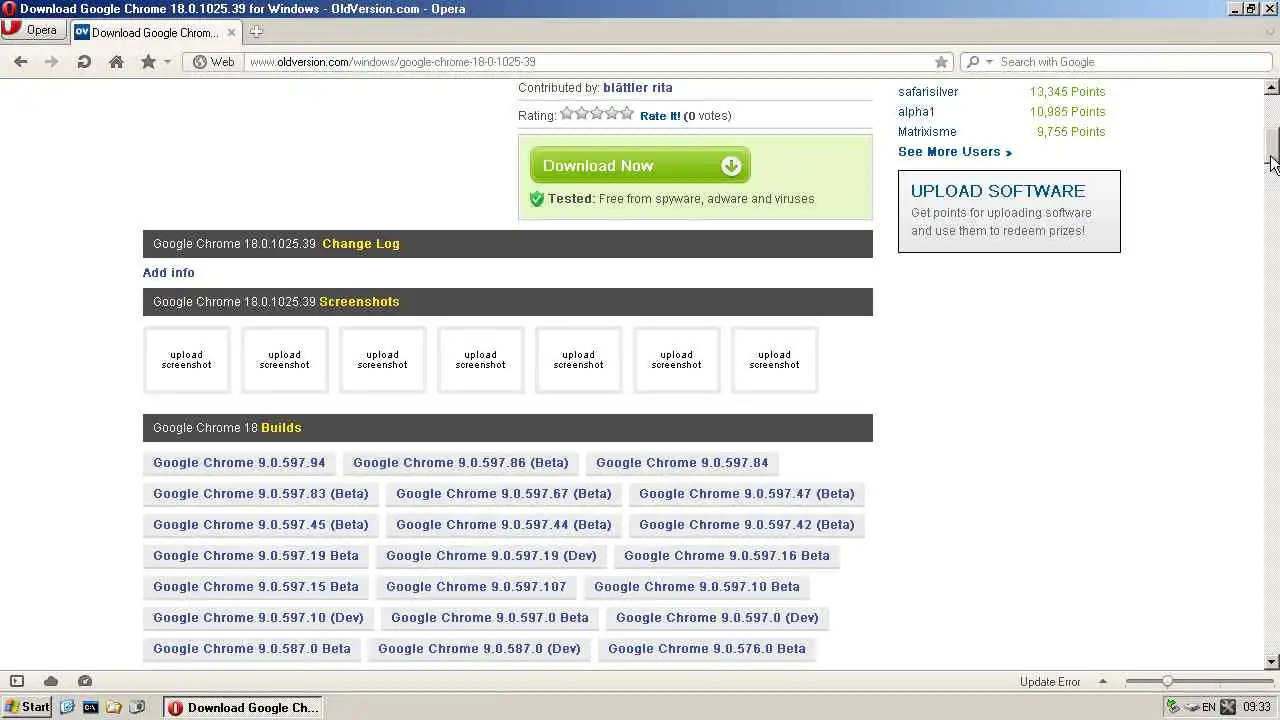This screenshot has width=1280, height=720.
Task: Open Google Chrome 9.0.597.47 (Beta) build
Action: click(746, 494)
